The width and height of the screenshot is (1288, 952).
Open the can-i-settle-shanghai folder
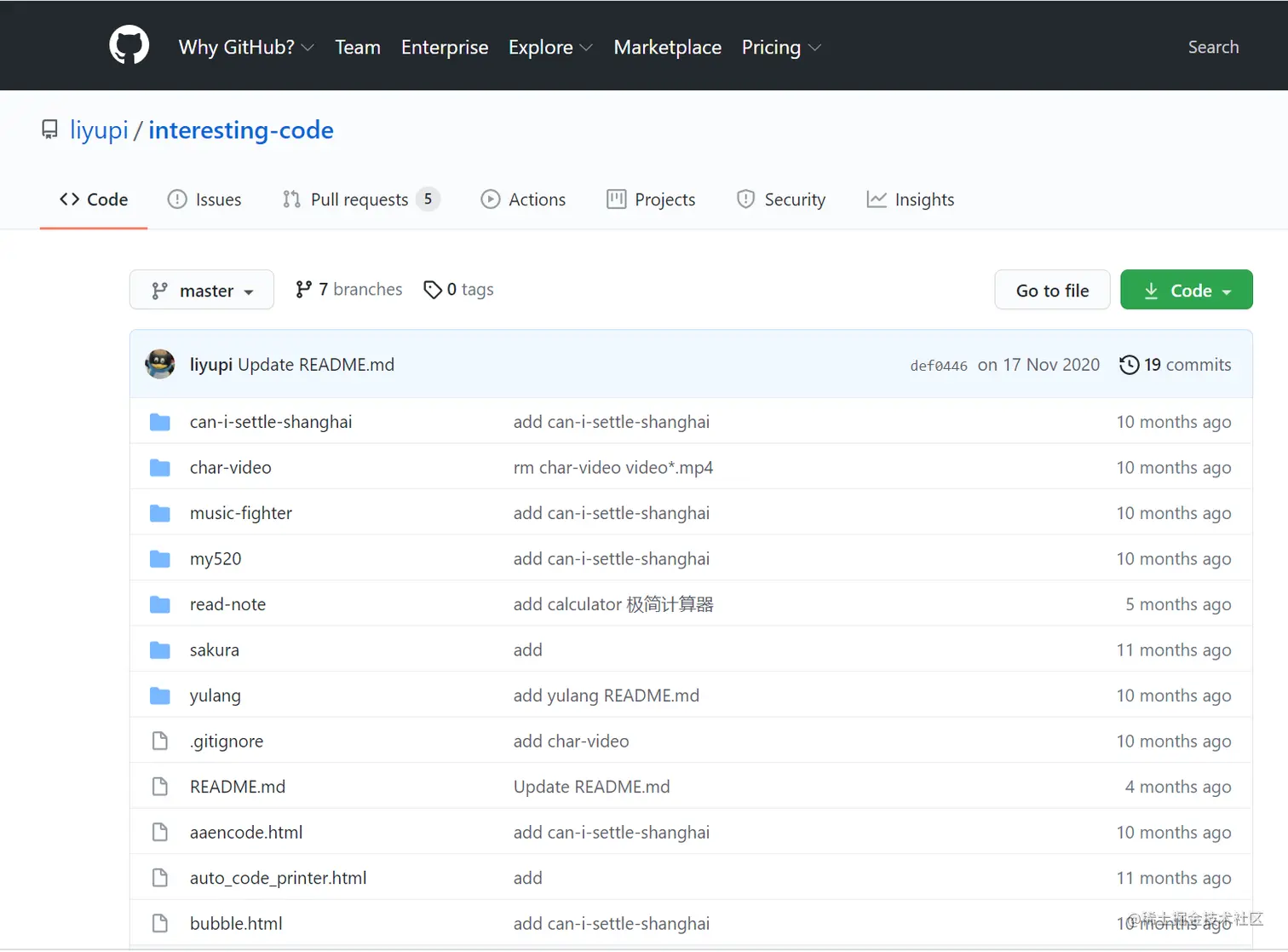(271, 422)
